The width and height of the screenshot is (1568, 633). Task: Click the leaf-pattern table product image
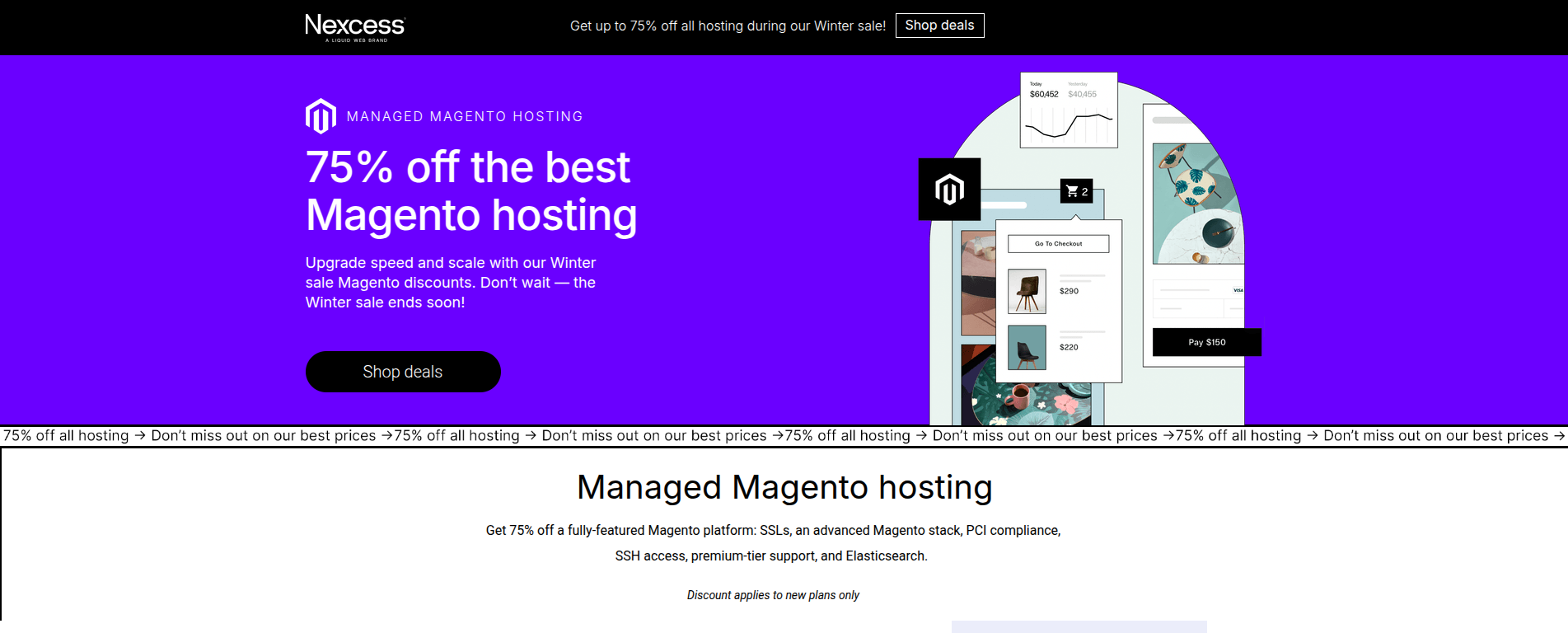(1197, 204)
